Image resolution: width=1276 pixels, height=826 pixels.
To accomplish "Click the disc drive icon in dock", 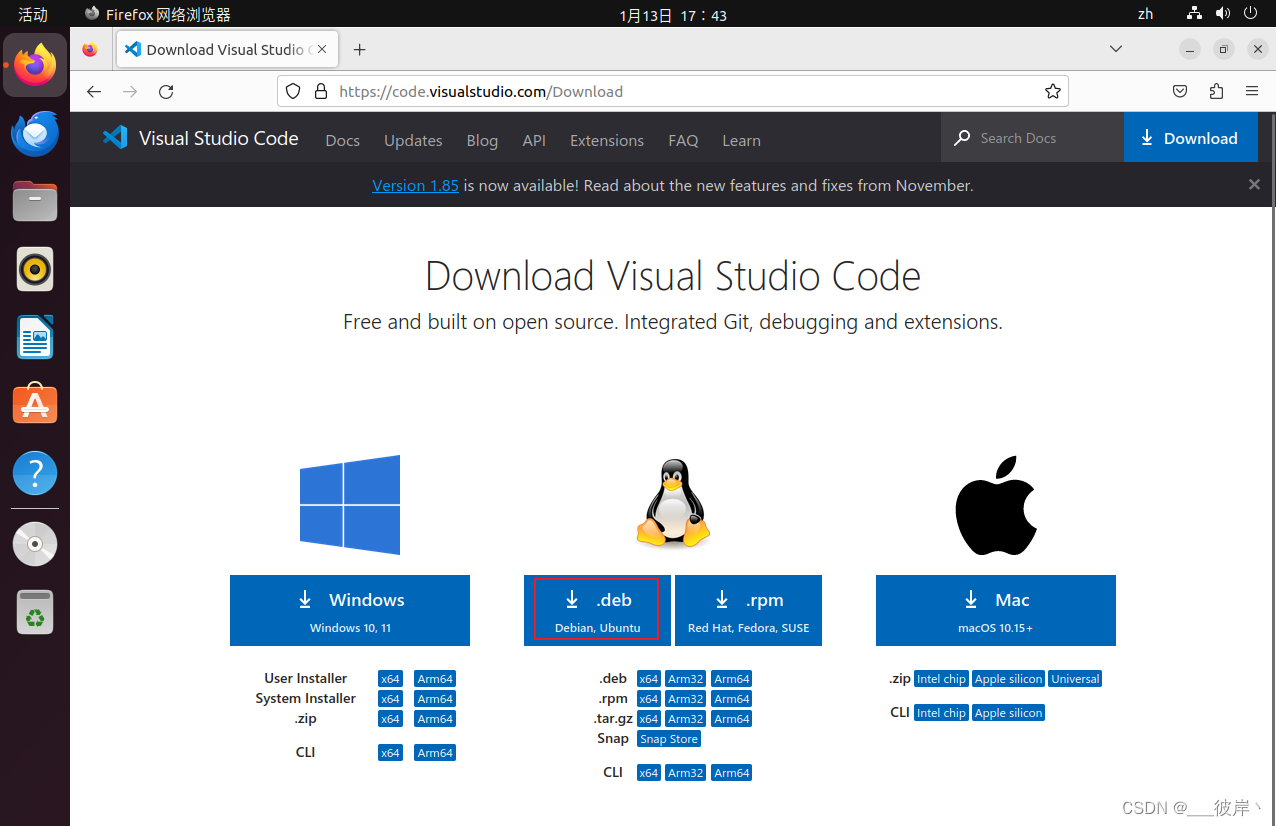I will click(x=35, y=544).
